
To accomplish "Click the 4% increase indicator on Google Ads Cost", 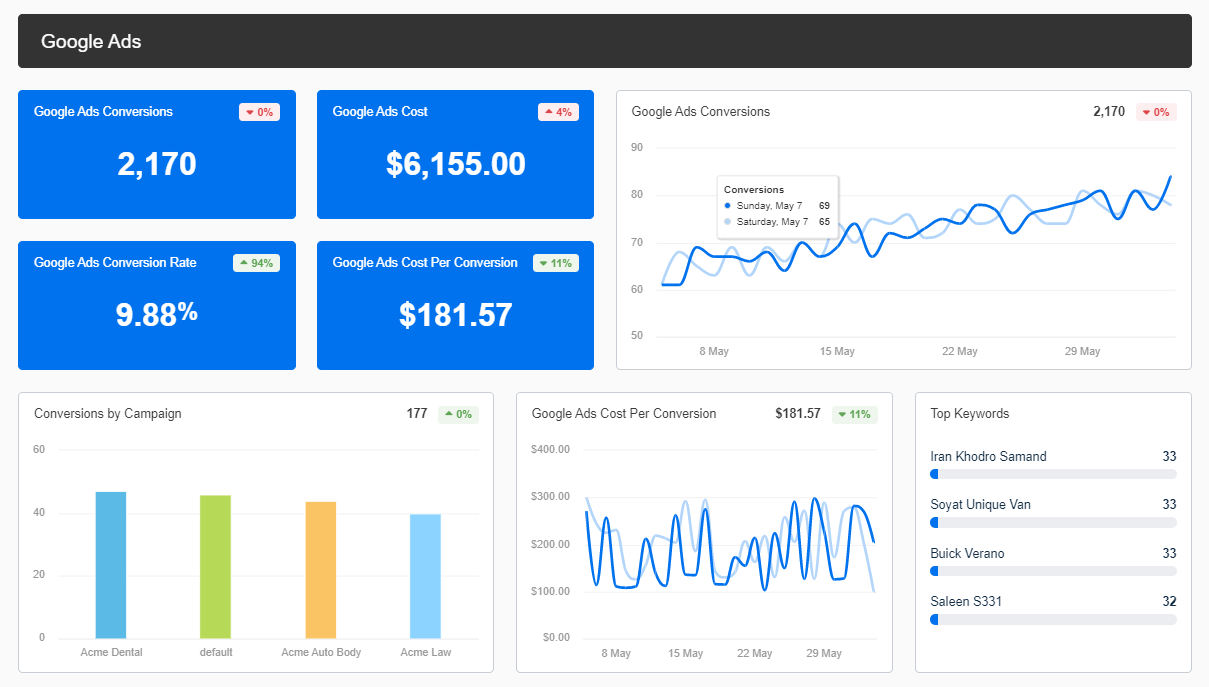I will (558, 112).
